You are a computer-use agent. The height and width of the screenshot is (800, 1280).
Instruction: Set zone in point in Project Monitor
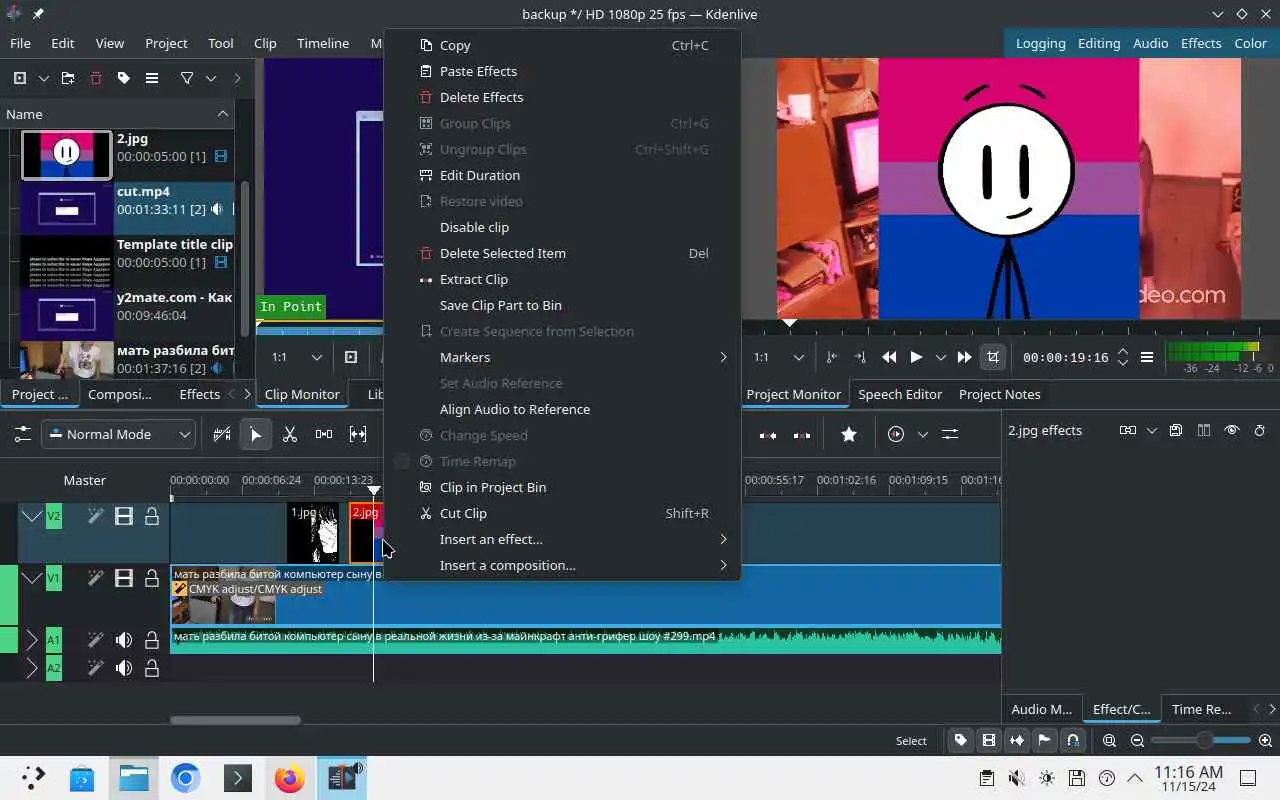(x=832, y=357)
